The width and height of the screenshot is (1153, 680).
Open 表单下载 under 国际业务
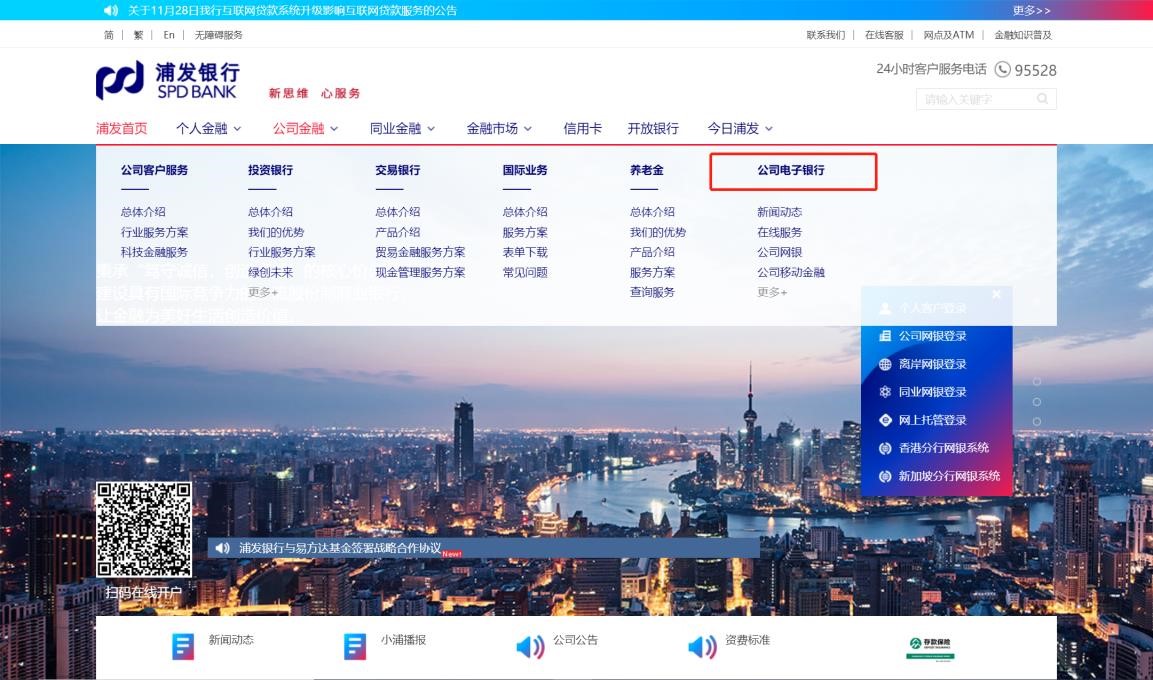coord(525,252)
